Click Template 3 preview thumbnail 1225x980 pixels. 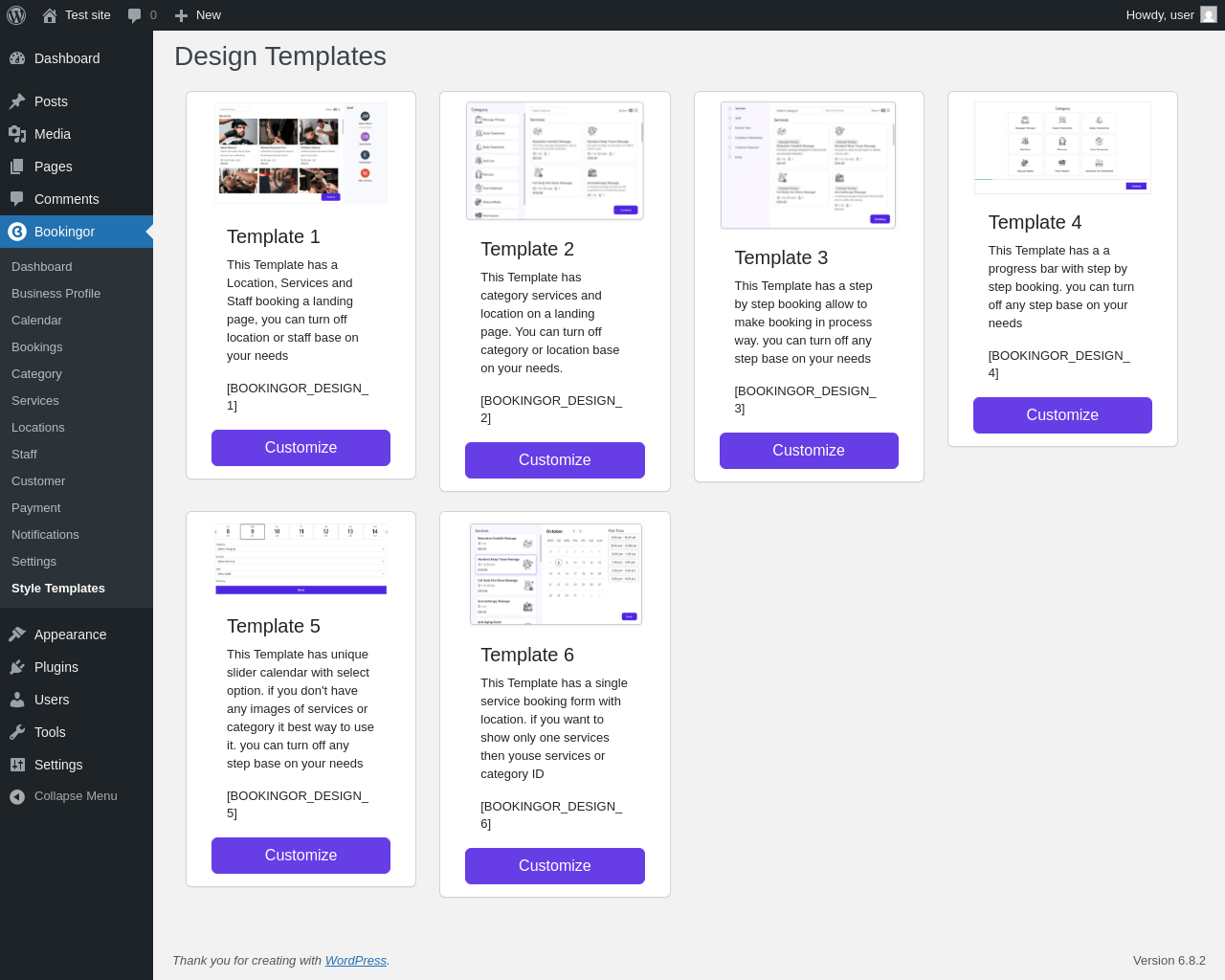[809, 165]
